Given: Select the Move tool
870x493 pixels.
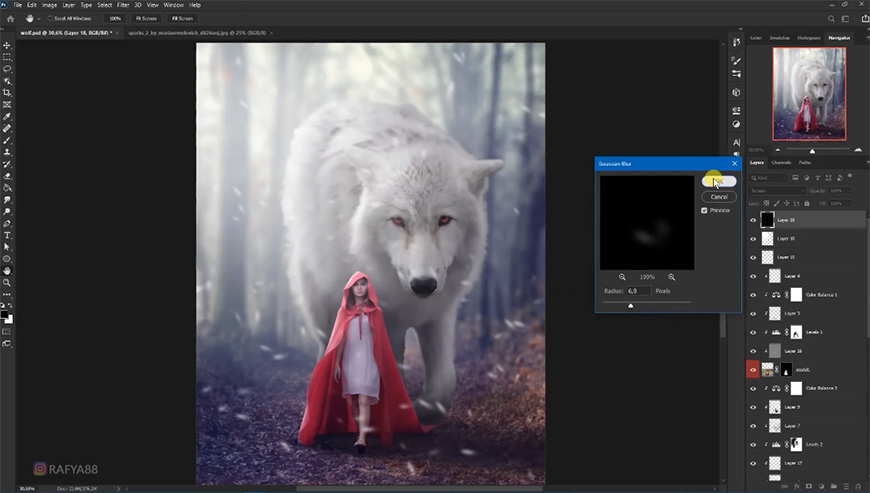Looking at the screenshot, I should [7, 45].
